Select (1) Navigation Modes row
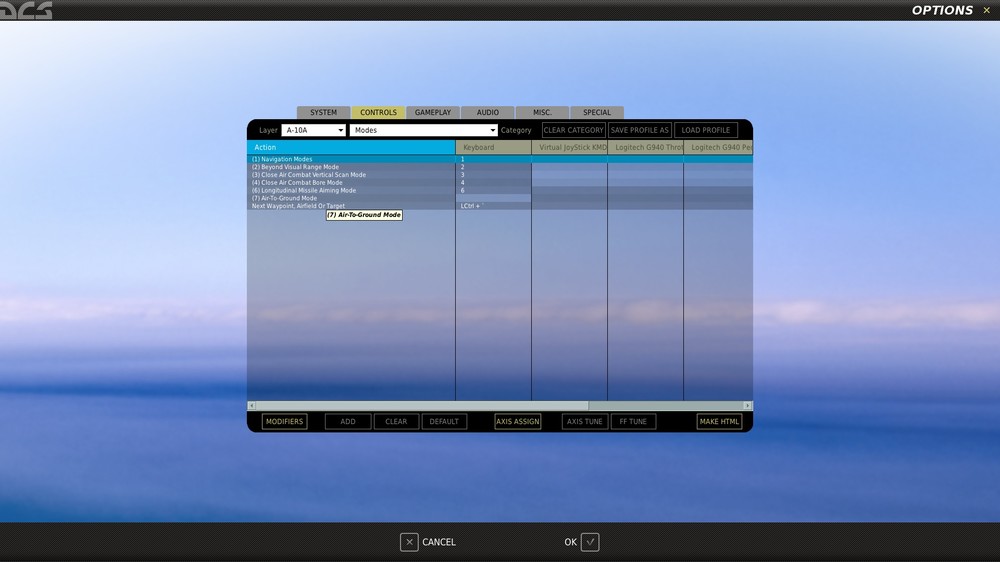Image resolution: width=1000 pixels, height=562 pixels. click(351, 159)
